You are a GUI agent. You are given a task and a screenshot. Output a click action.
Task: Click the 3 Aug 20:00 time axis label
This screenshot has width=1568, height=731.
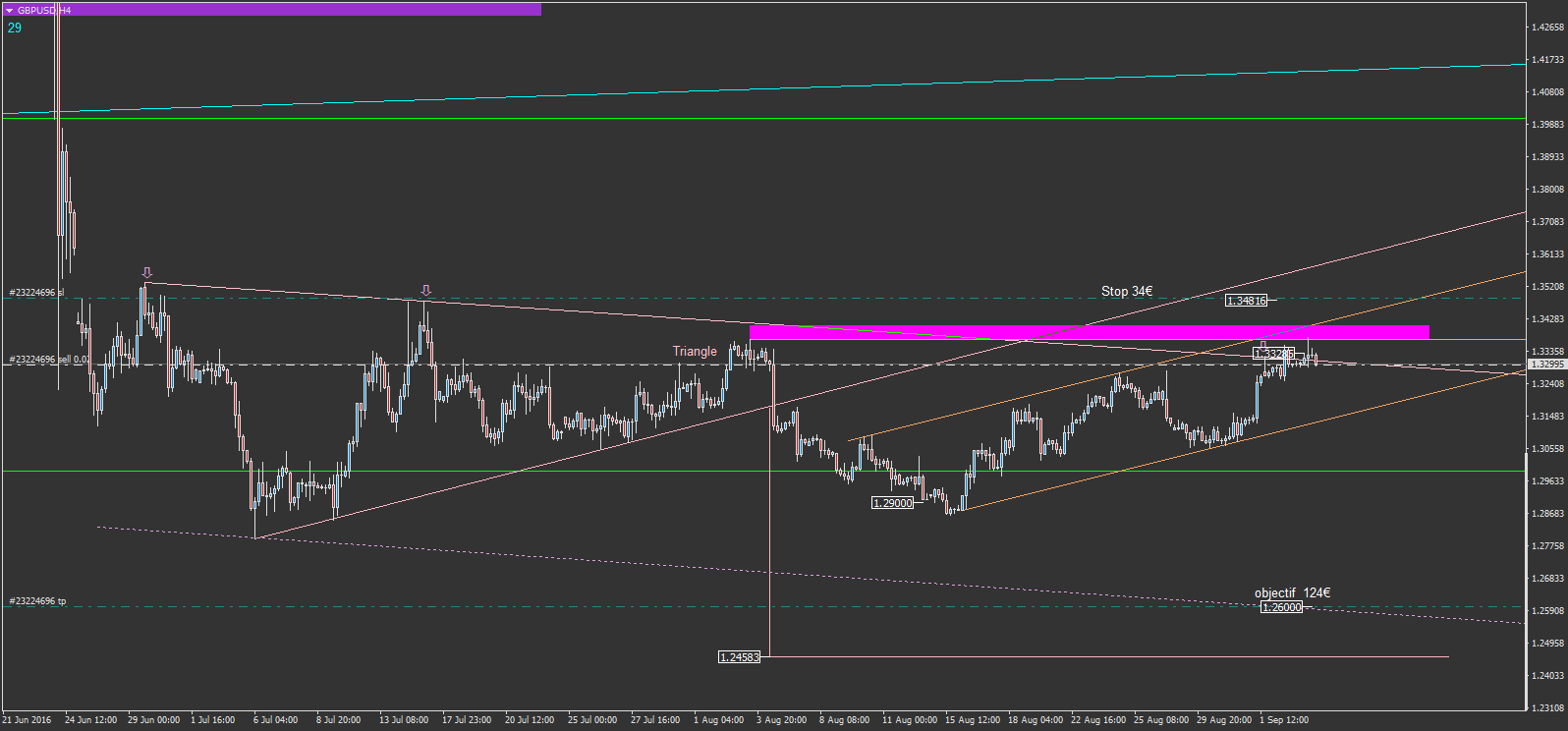pos(781,720)
